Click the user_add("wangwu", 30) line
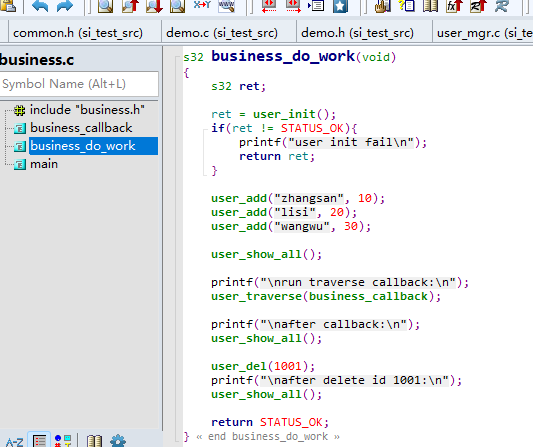 point(291,226)
